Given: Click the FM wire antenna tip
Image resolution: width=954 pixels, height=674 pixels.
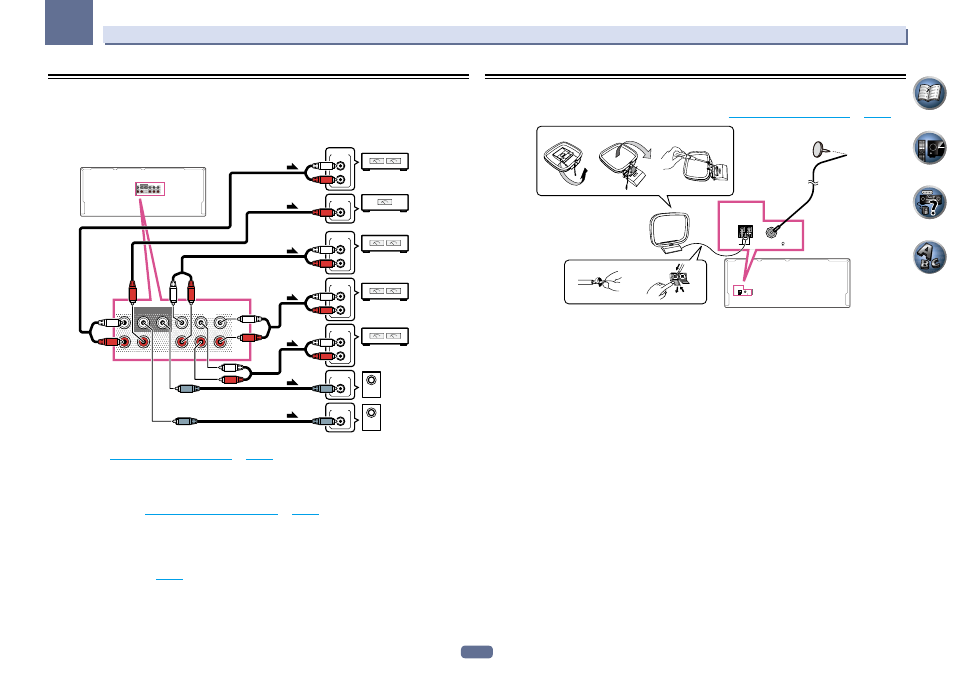Looking at the screenshot, I should click(819, 148).
